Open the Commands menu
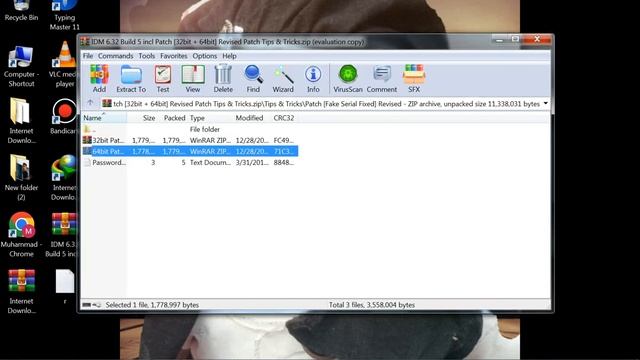640x360 pixels. tap(116, 56)
